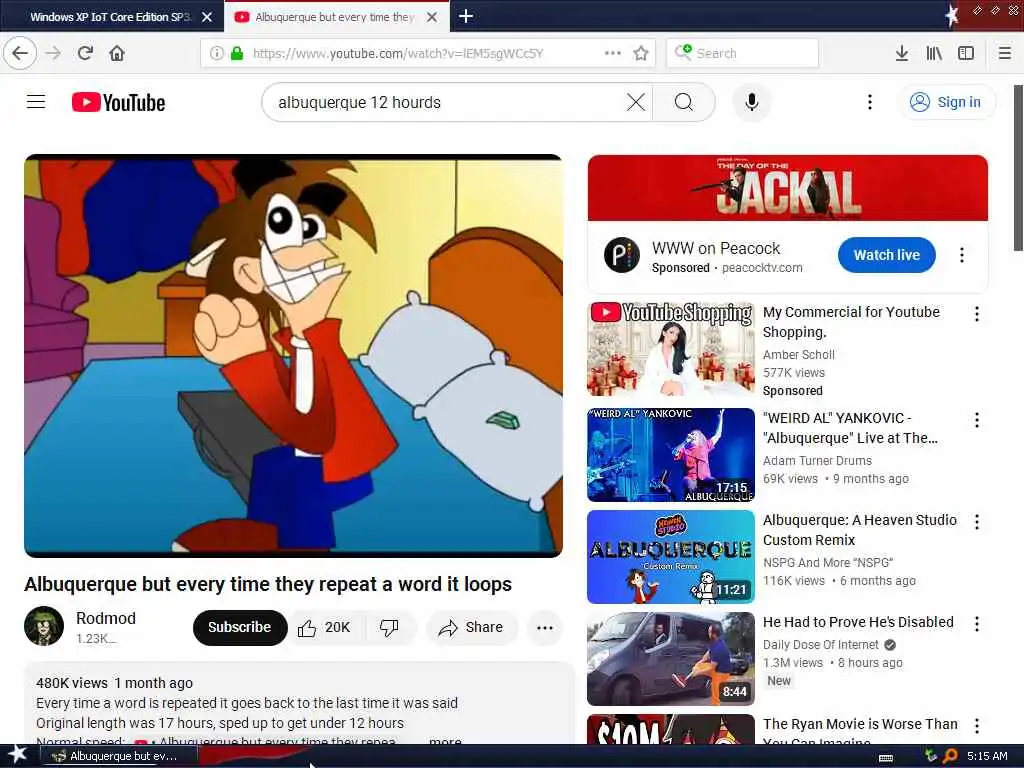The height and width of the screenshot is (768, 1024).
Task: Switch to Windows XP IoT Core Edition tab
Action: click(112, 17)
